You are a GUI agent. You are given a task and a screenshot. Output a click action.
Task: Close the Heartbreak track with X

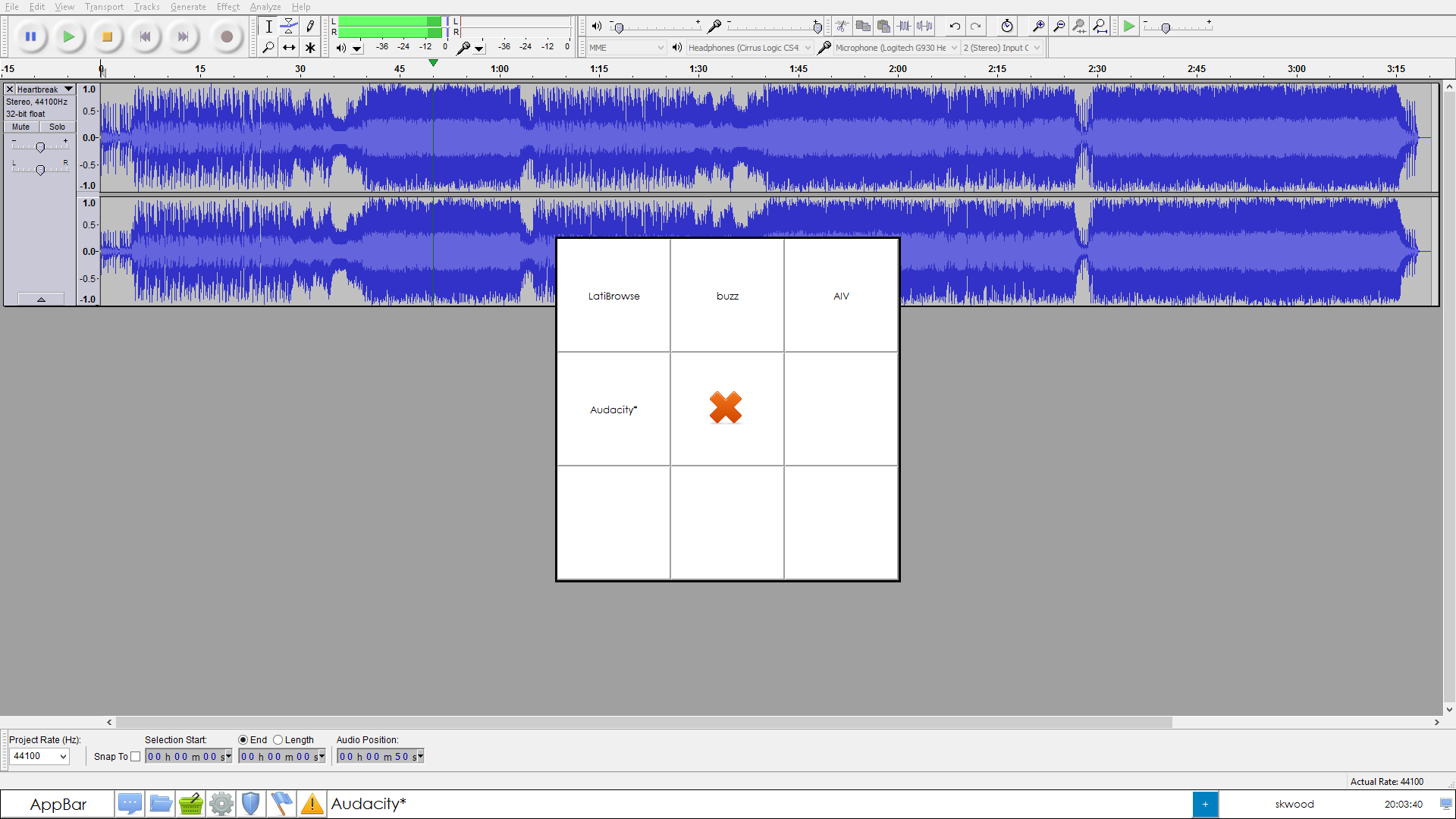point(10,89)
